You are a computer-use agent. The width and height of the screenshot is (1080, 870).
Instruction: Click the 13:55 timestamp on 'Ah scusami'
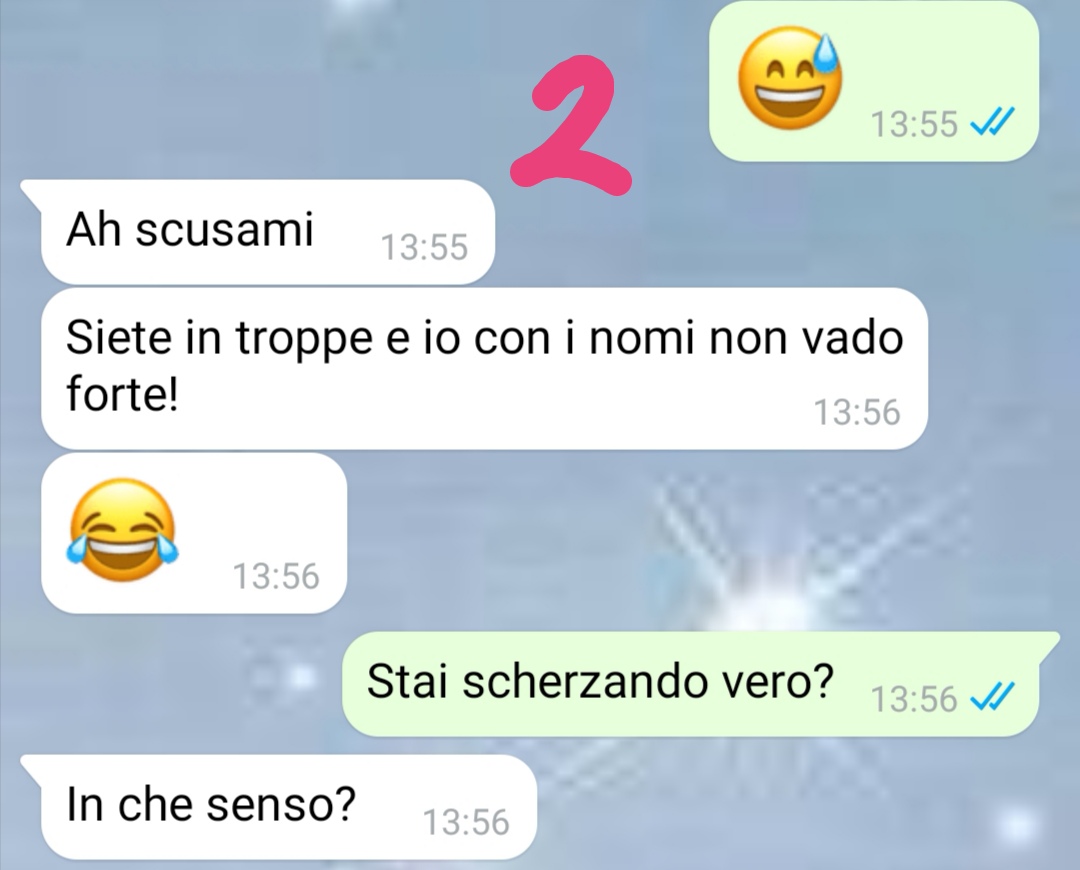(x=424, y=247)
